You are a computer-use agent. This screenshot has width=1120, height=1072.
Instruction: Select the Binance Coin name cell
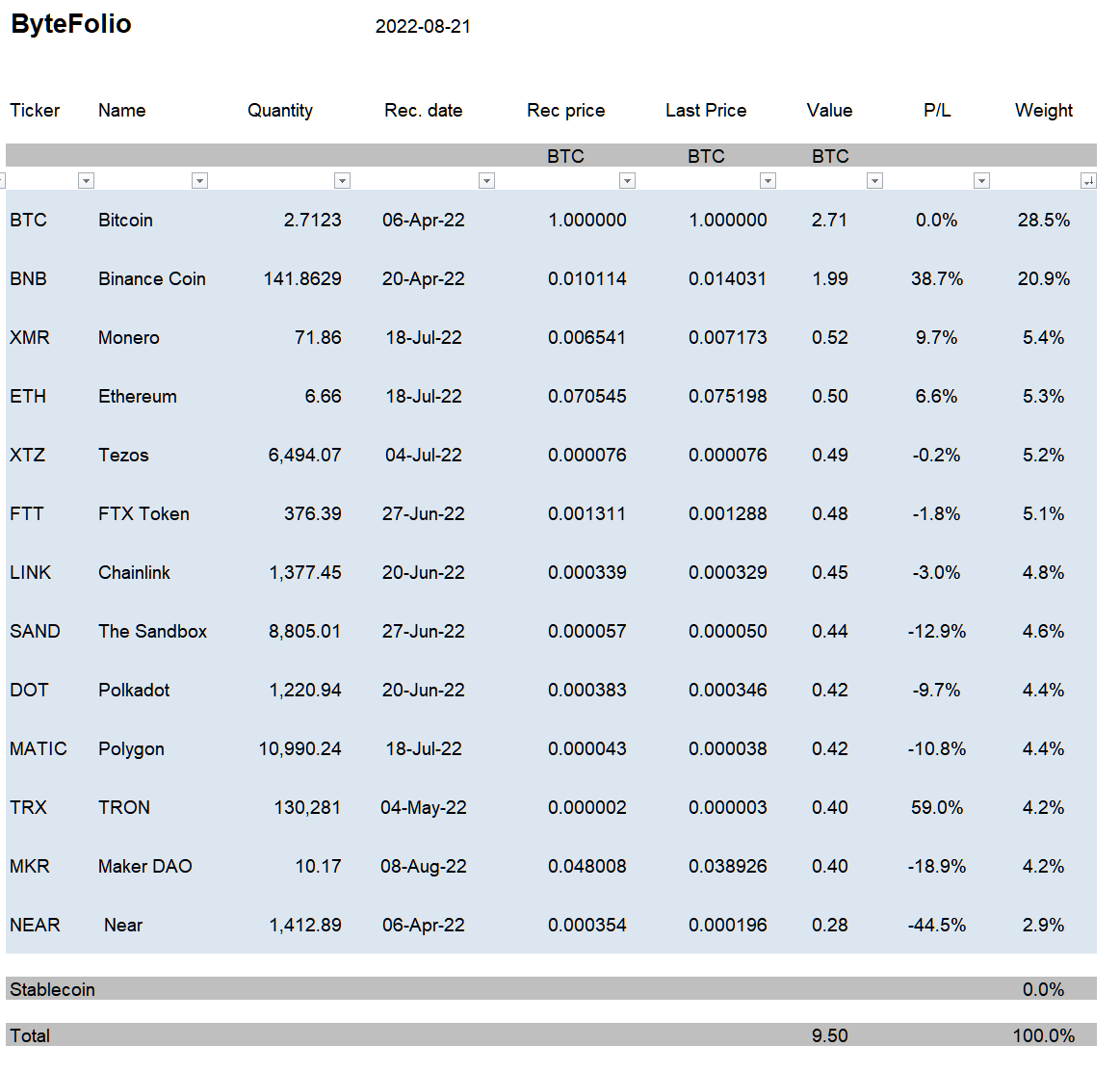(x=152, y=278)
